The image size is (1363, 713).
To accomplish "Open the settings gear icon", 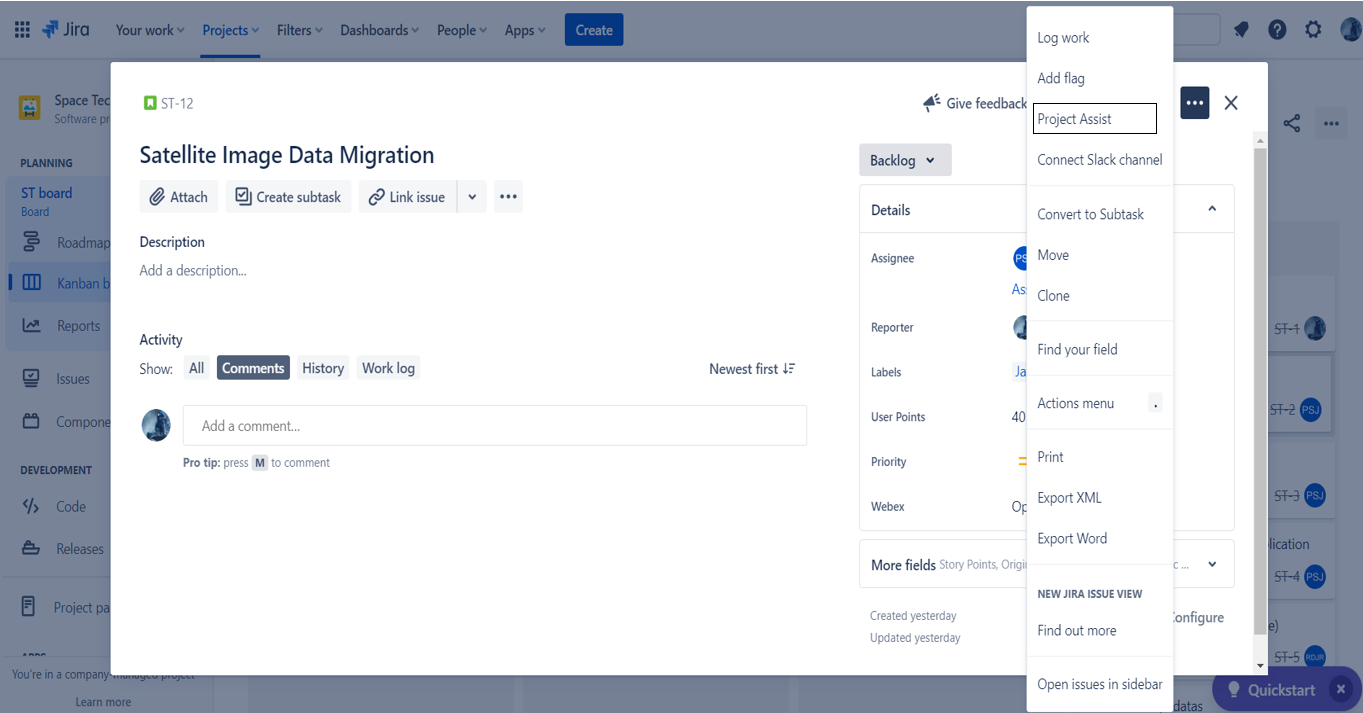I will click(1313, 30).
